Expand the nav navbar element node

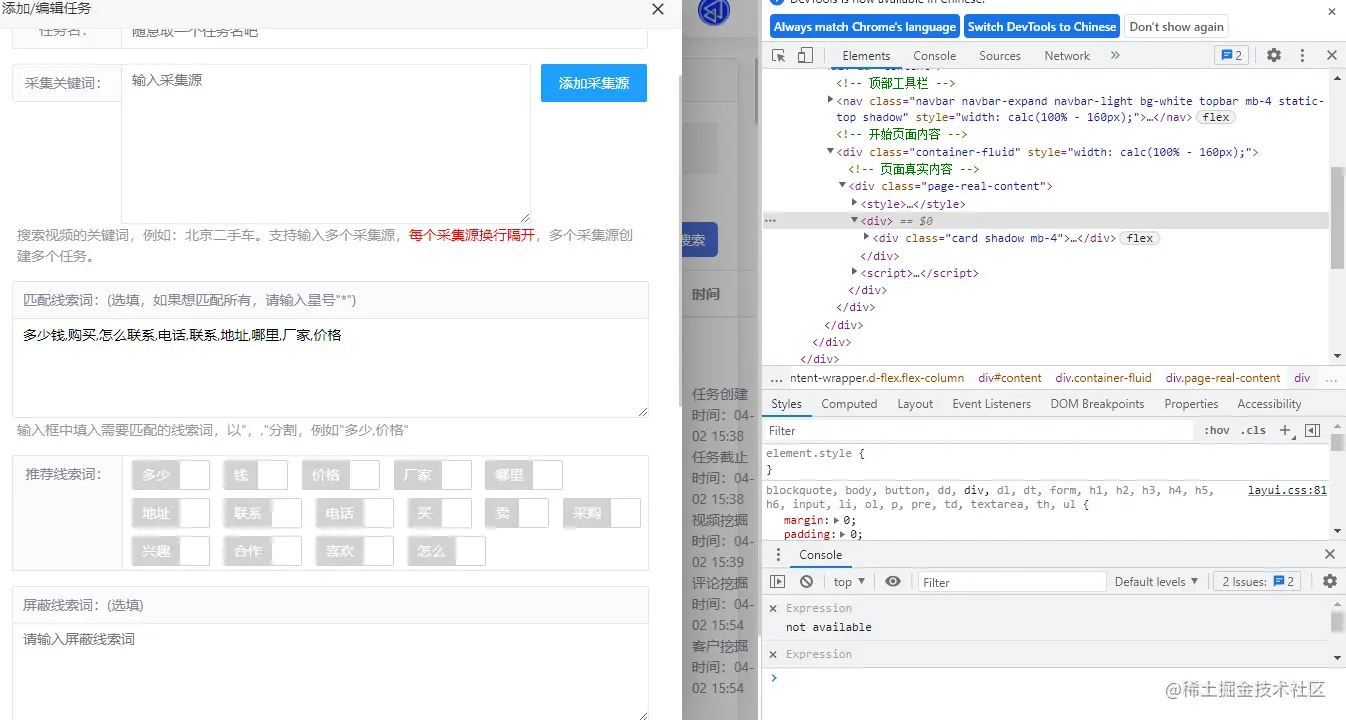(x=831, y=100)
